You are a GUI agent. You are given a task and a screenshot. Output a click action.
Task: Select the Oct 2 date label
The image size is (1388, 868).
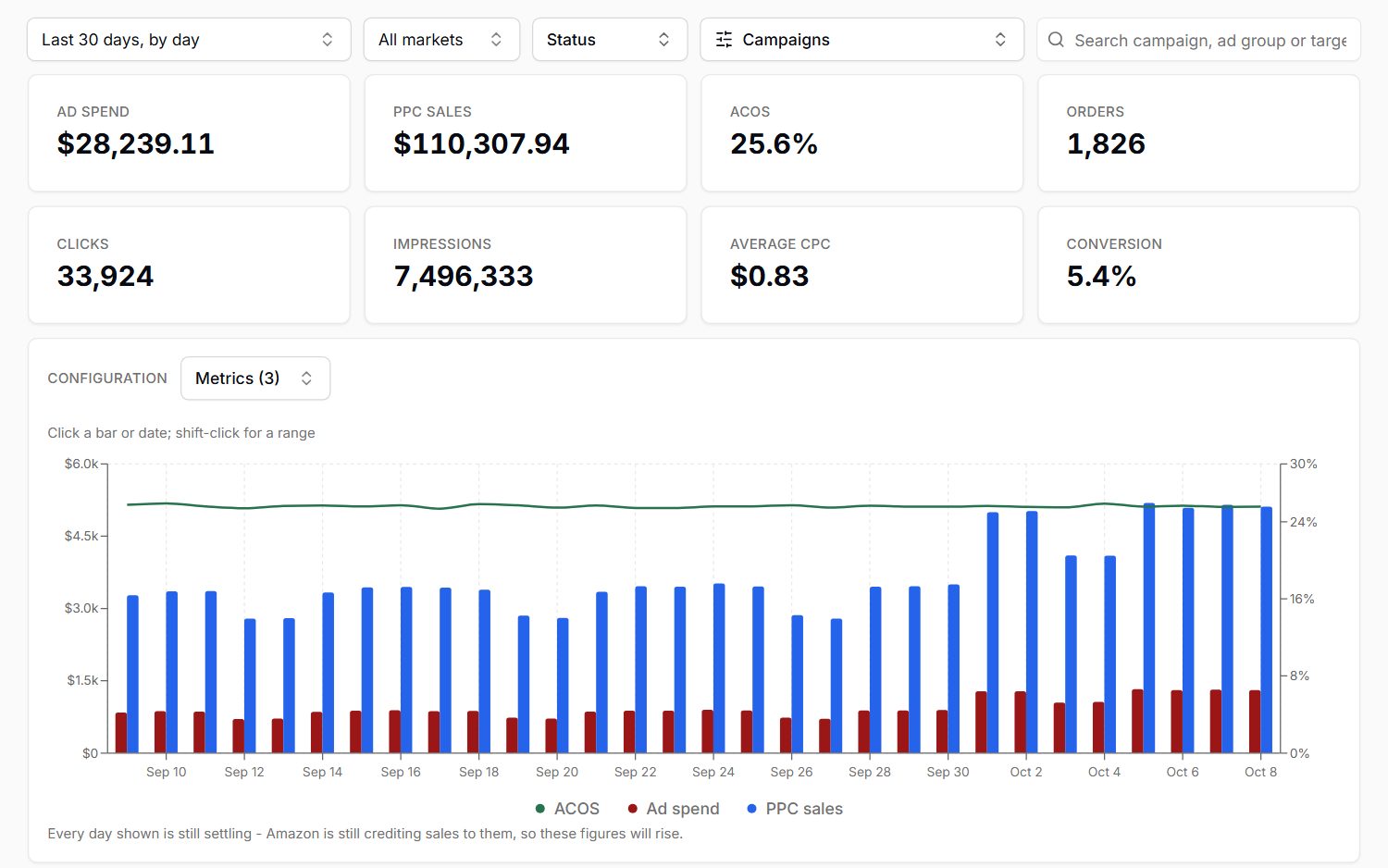[x=1026, y=772]
